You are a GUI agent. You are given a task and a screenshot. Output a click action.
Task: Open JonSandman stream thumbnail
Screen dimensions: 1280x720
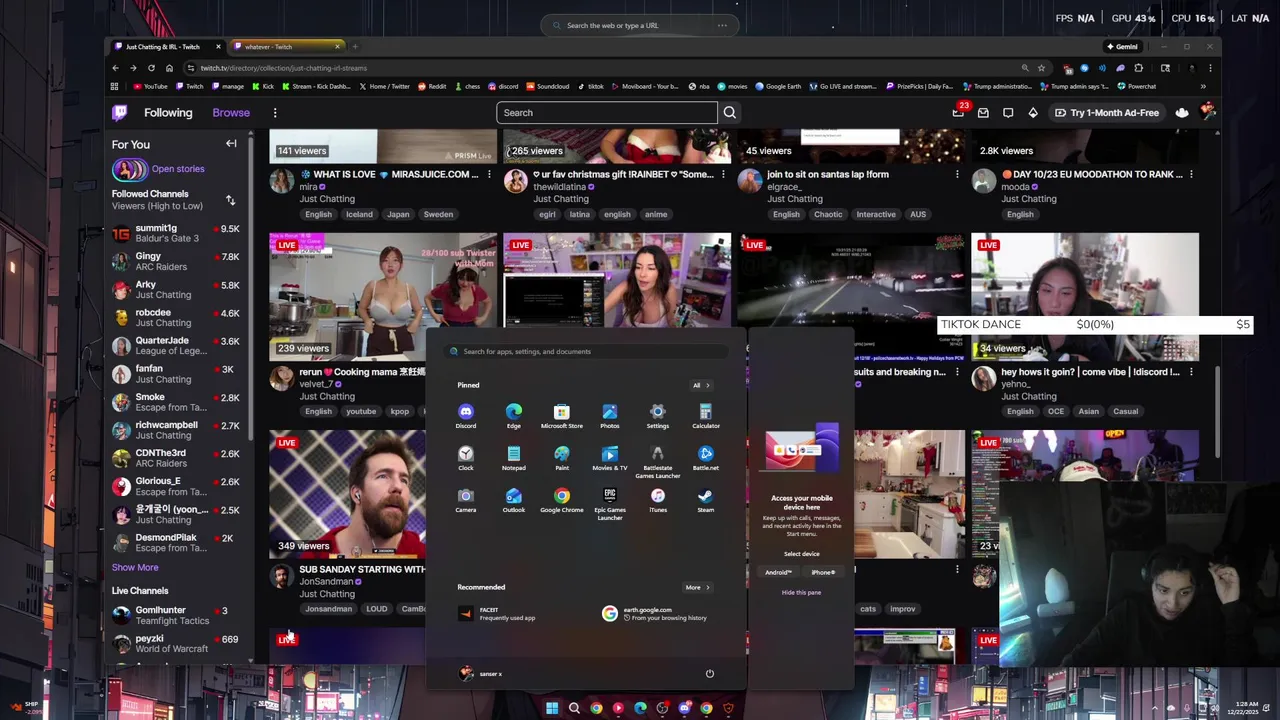pos(347,494)
